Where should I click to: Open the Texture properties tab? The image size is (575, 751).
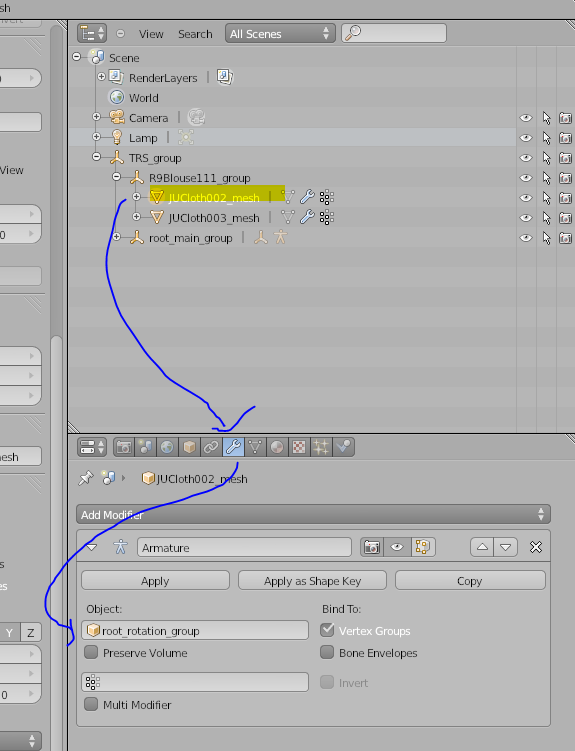click(299, 447)
